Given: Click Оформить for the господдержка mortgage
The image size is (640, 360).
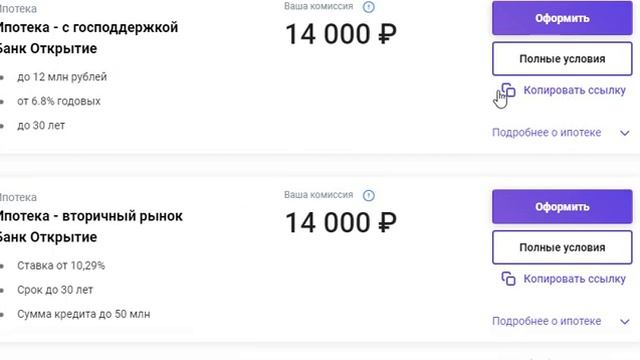Looking at the screenshot, I should (x=562, y=18).
